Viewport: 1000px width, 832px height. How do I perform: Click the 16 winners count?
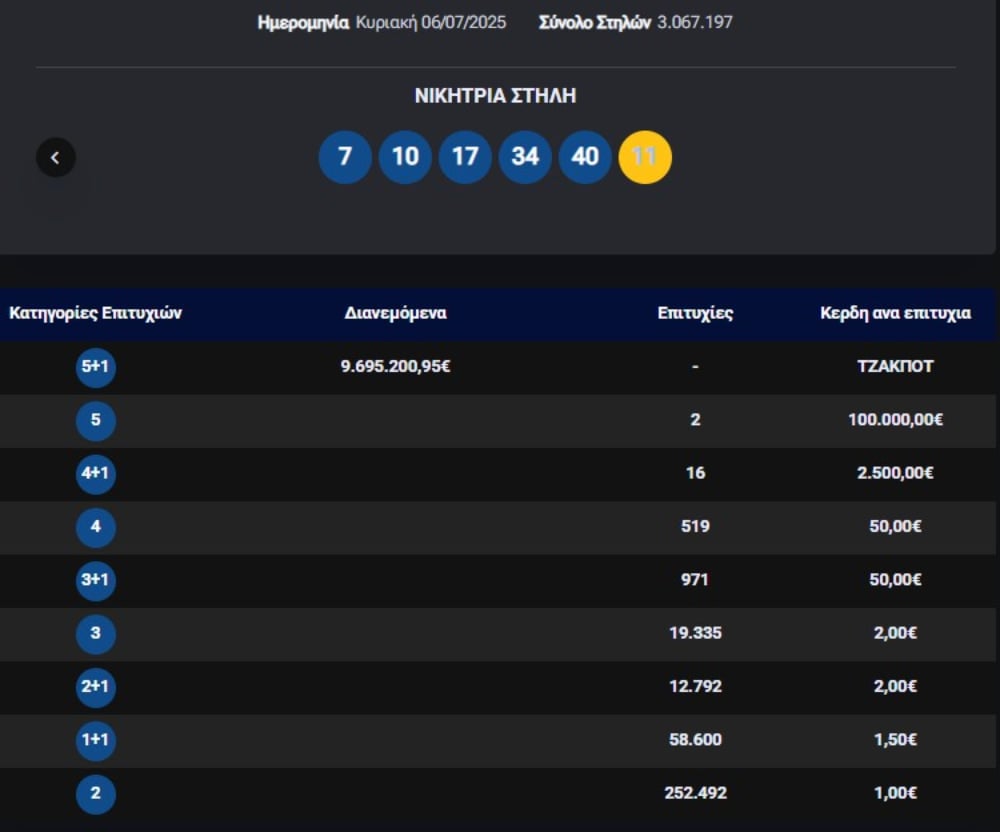click(695, 473)
